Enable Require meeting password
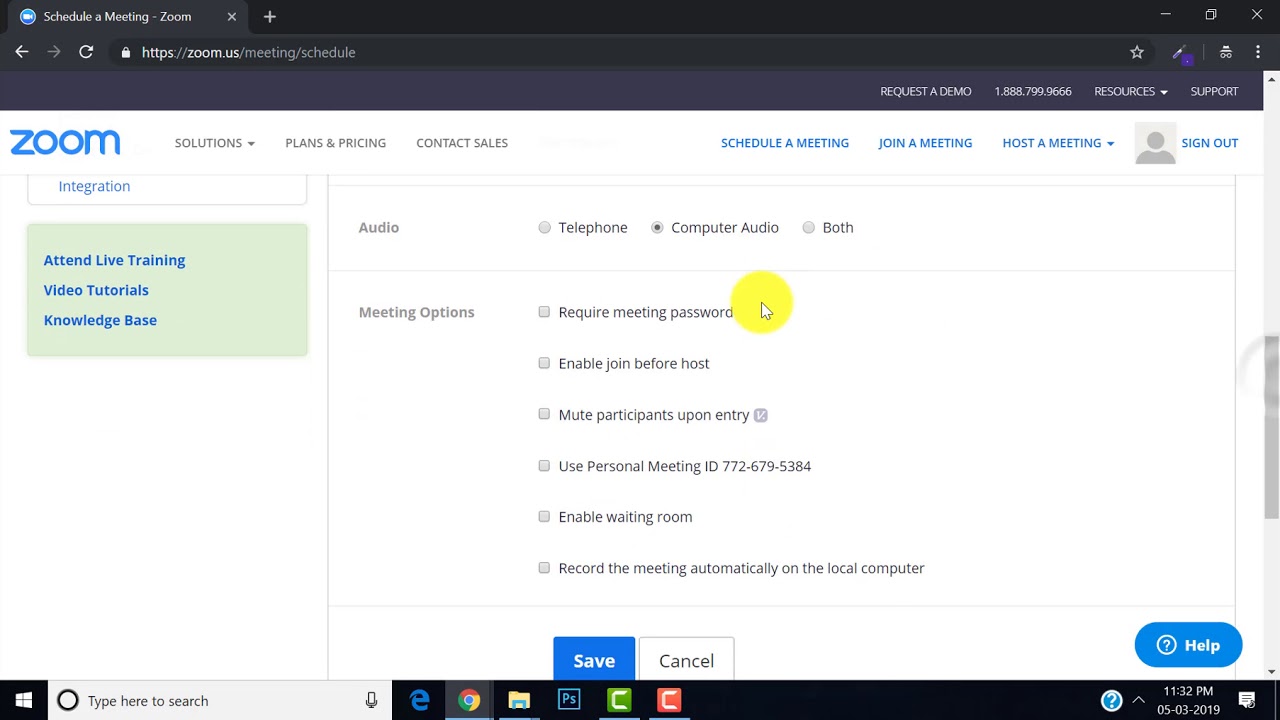Screen dimensions: 1280x720 tap(544, 312)
